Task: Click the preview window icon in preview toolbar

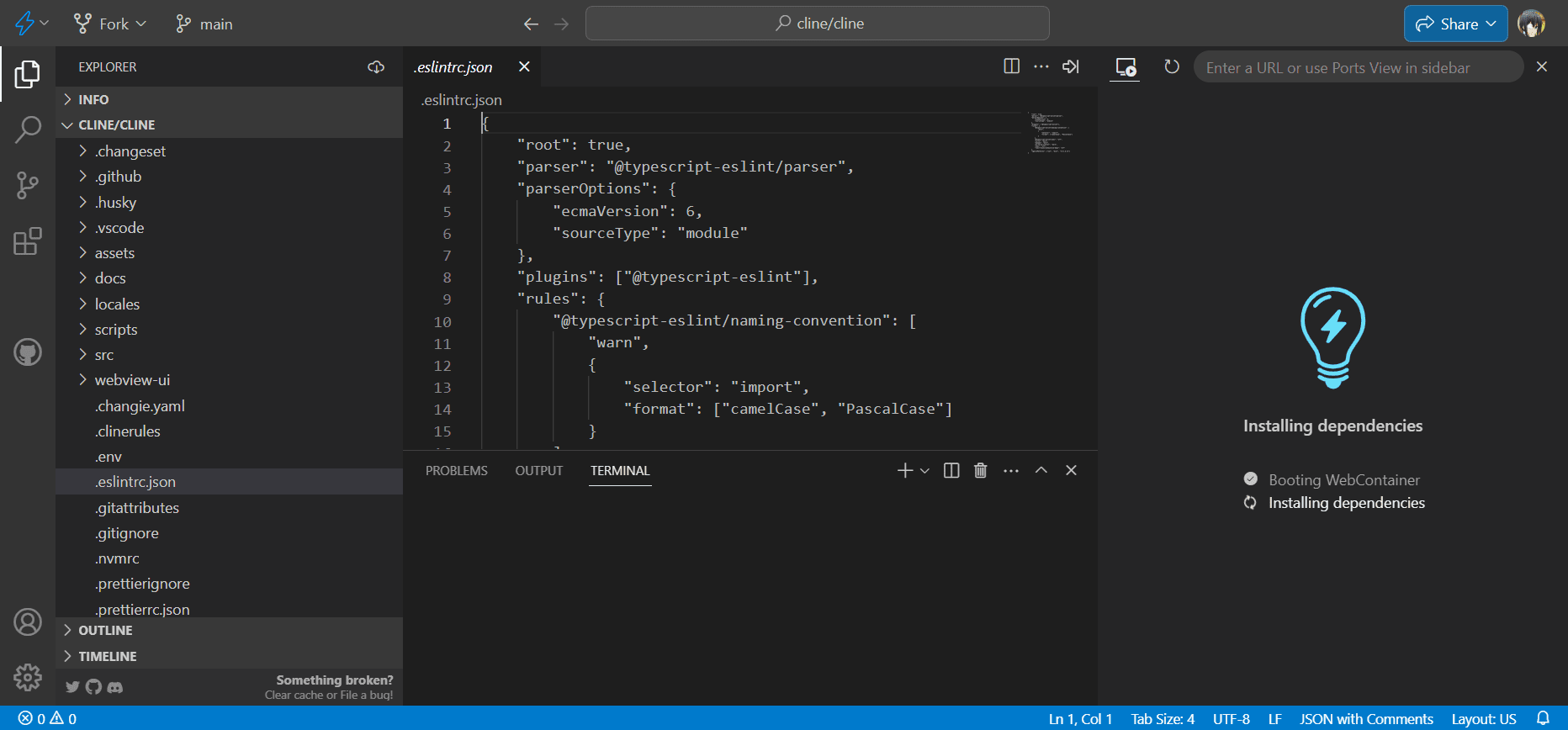Action: [x=1126, y=67]
